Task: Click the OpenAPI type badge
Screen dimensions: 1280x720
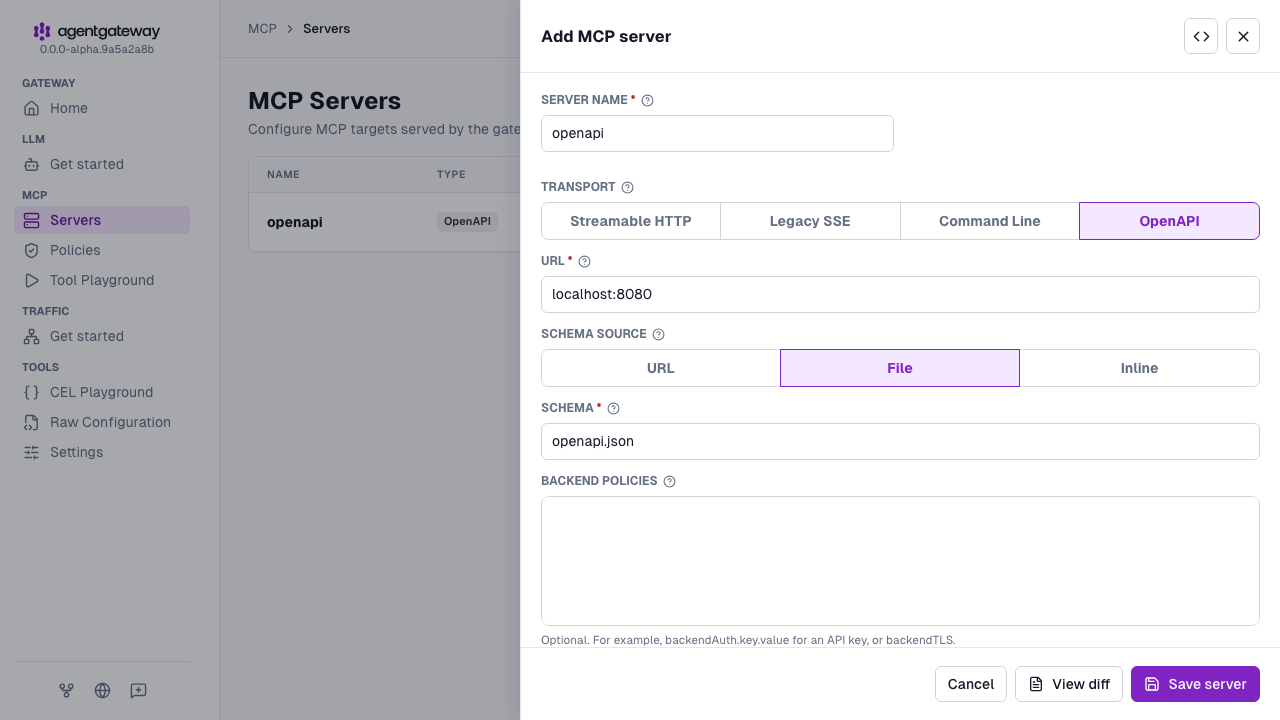Action: (467, 222)
